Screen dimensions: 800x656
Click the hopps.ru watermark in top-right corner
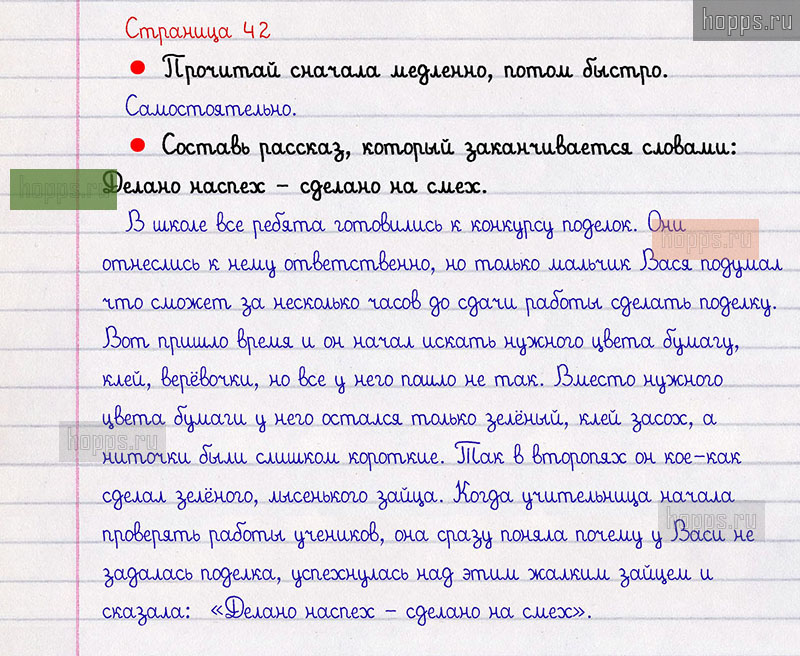point(745,20)
